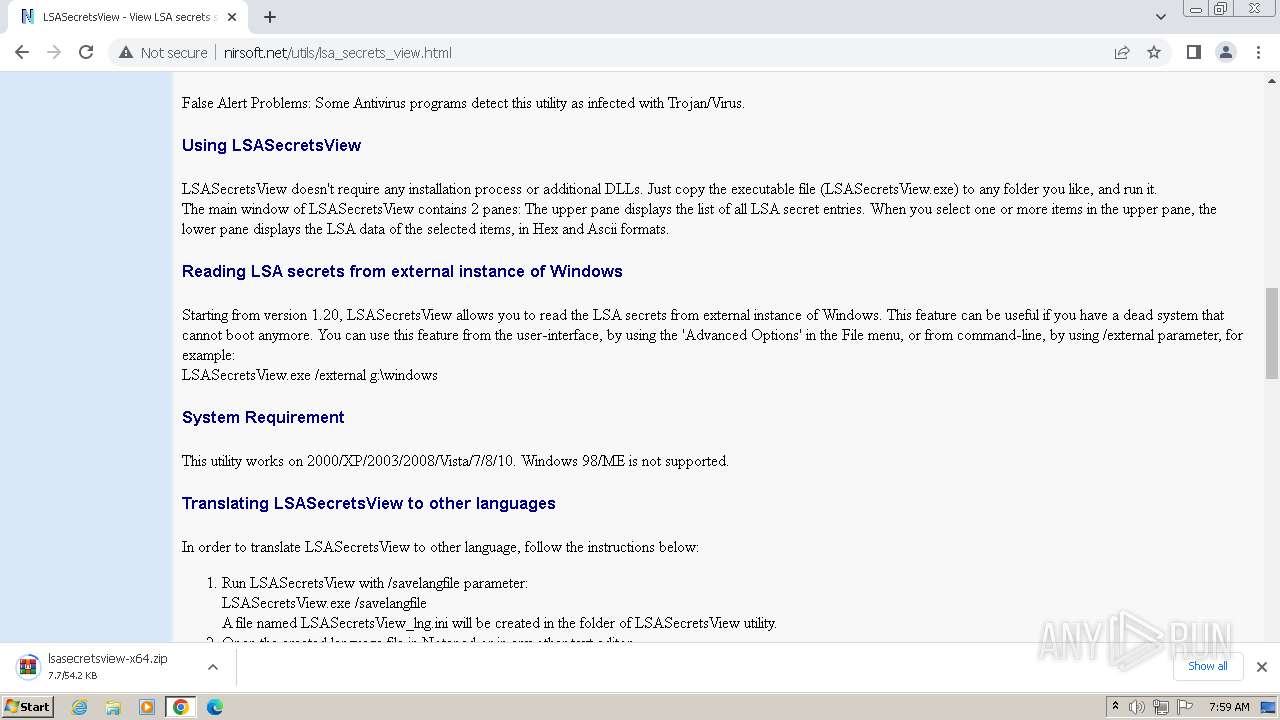The width and height of the screenshot is (1280, 720).
Task: Open the volume control in the tray
Action: click(x=1138, y=707)
